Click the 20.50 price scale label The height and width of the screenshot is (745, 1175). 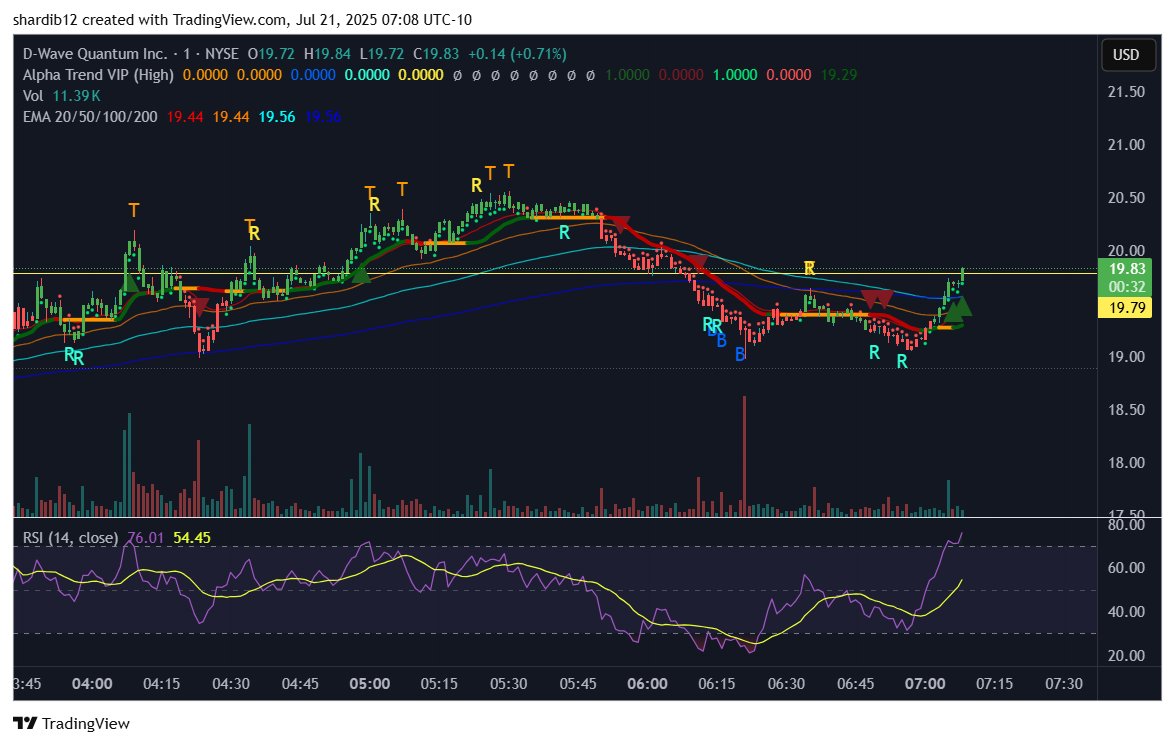point(1126,198)
